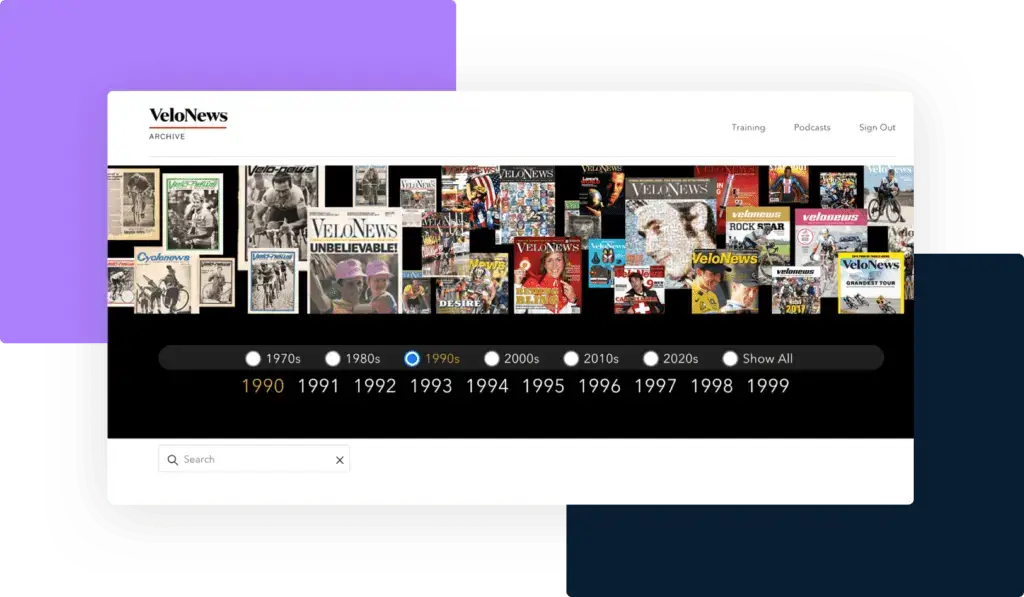Choose year 1997
Image resolution: width=1024 pixels, height=597 pixels.
(656, 386)
